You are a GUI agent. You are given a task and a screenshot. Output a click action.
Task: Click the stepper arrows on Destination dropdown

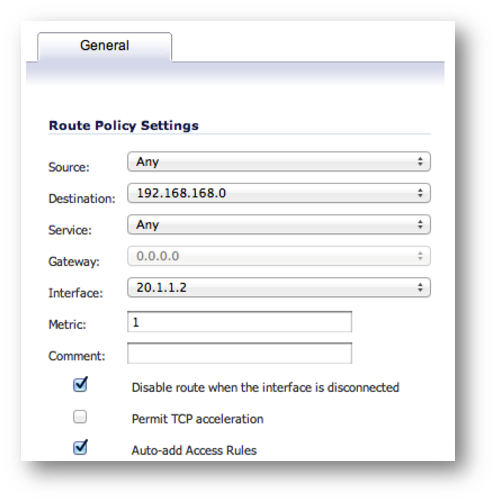pyautogui.click(x=420, y=193)
